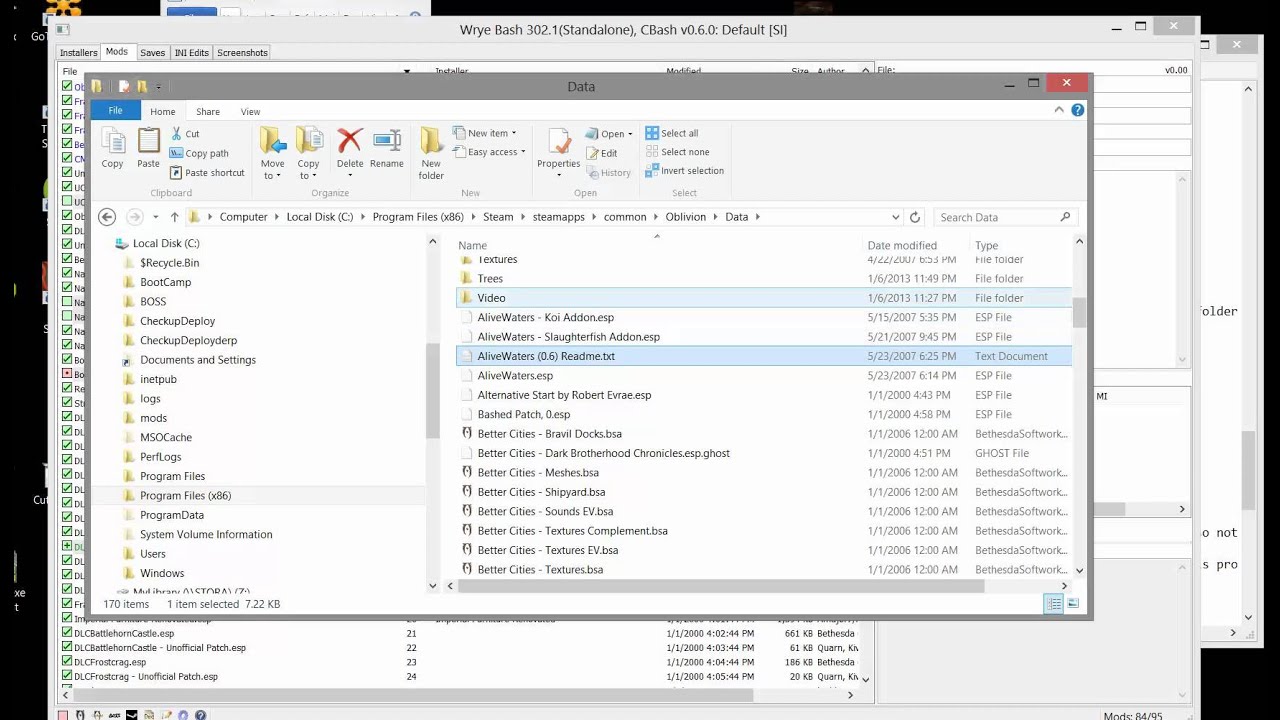Click the Open button in the Open group
The image size is (1280, 720).
(606, 133)
